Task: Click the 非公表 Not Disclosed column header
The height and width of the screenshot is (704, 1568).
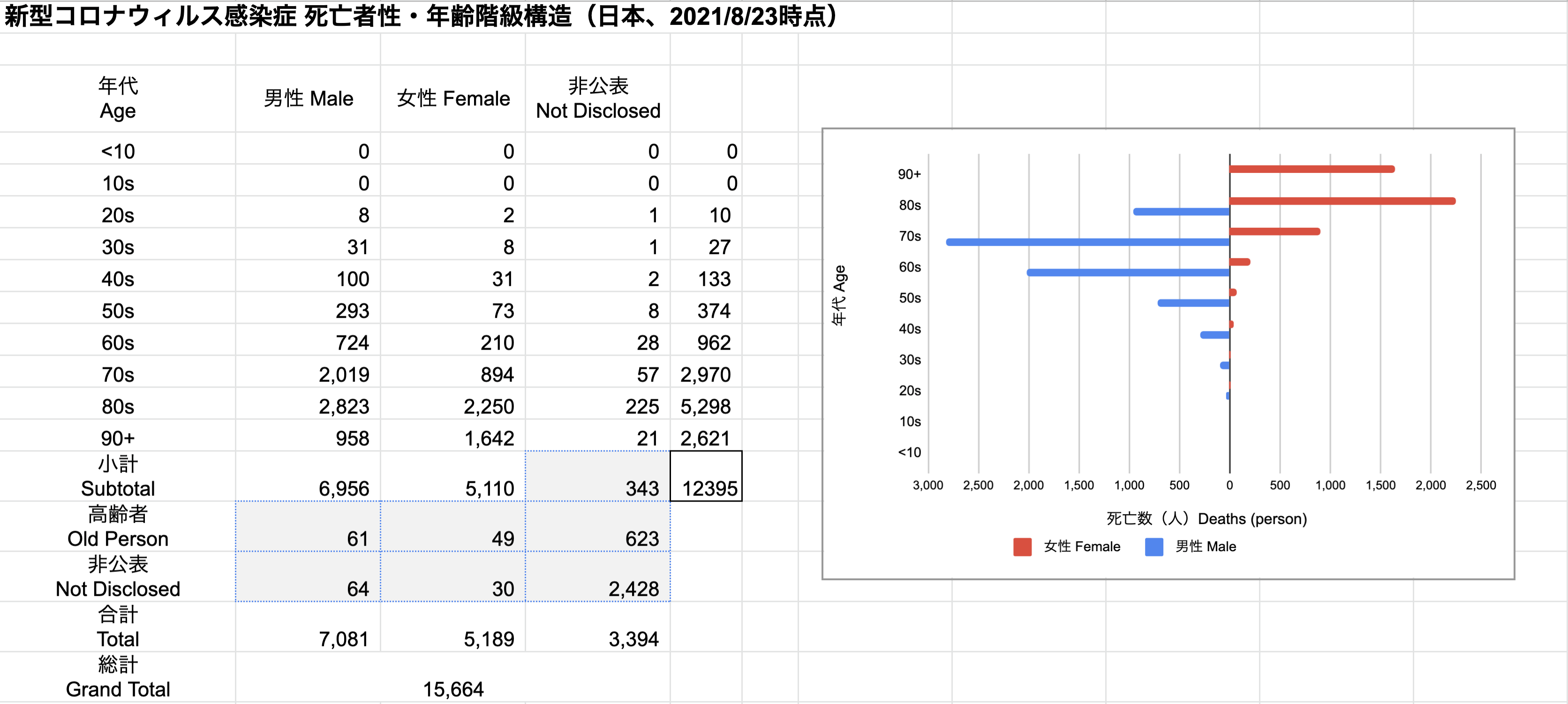Action: 598,98
